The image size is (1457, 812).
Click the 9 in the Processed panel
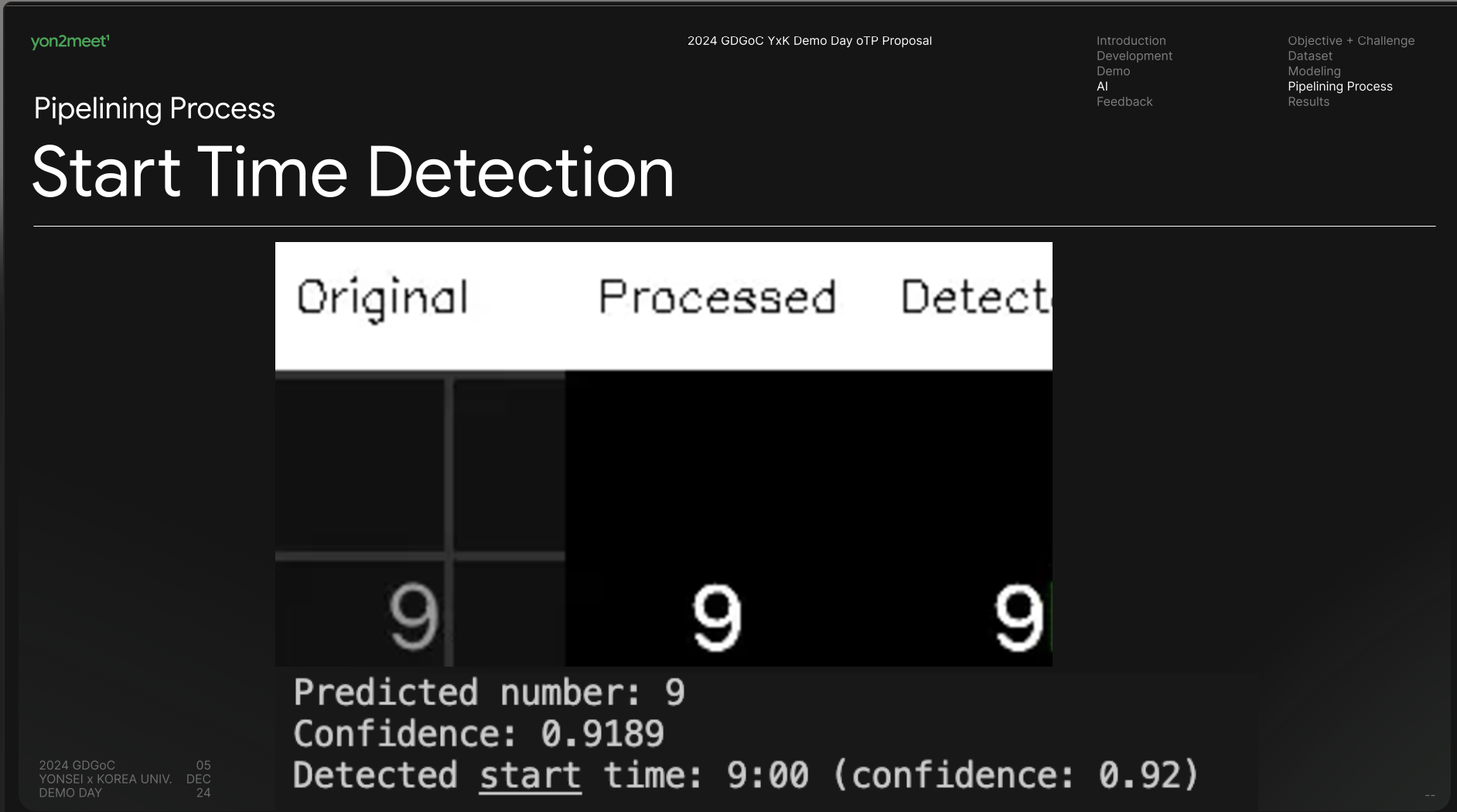(716, 616)
